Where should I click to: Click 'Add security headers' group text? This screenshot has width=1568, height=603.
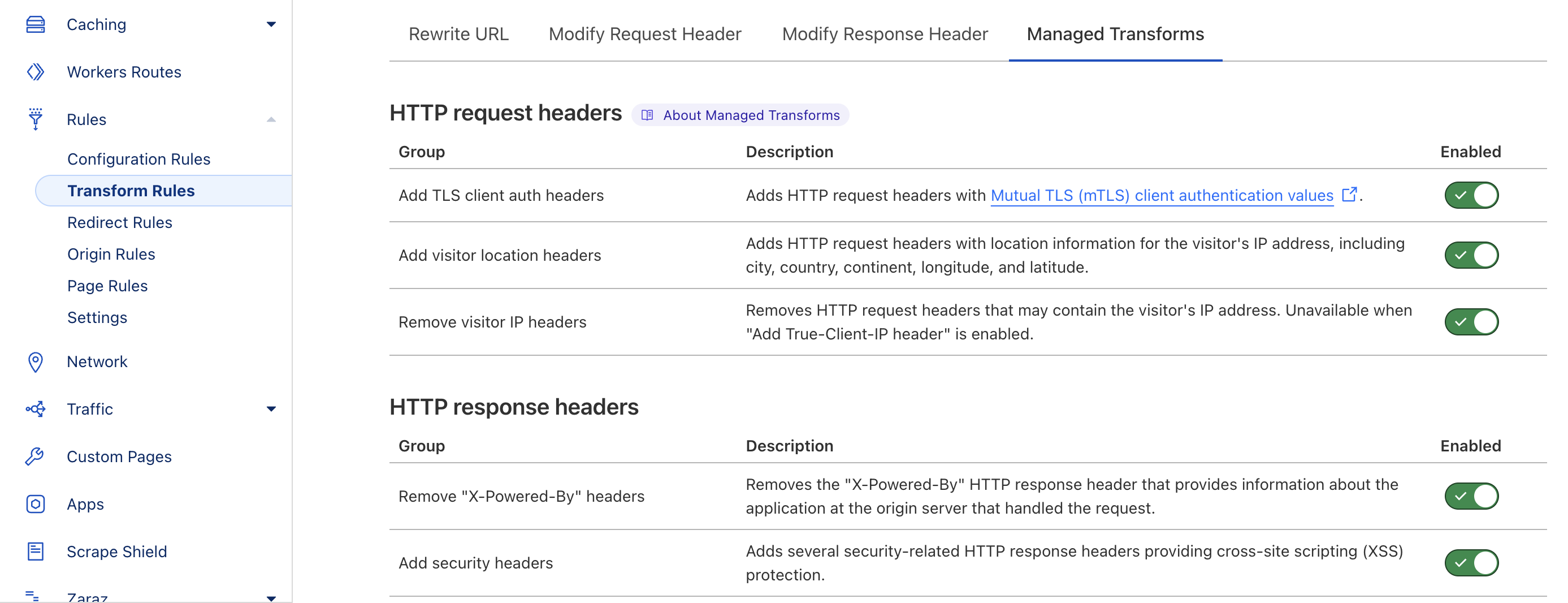pos(475,562)
